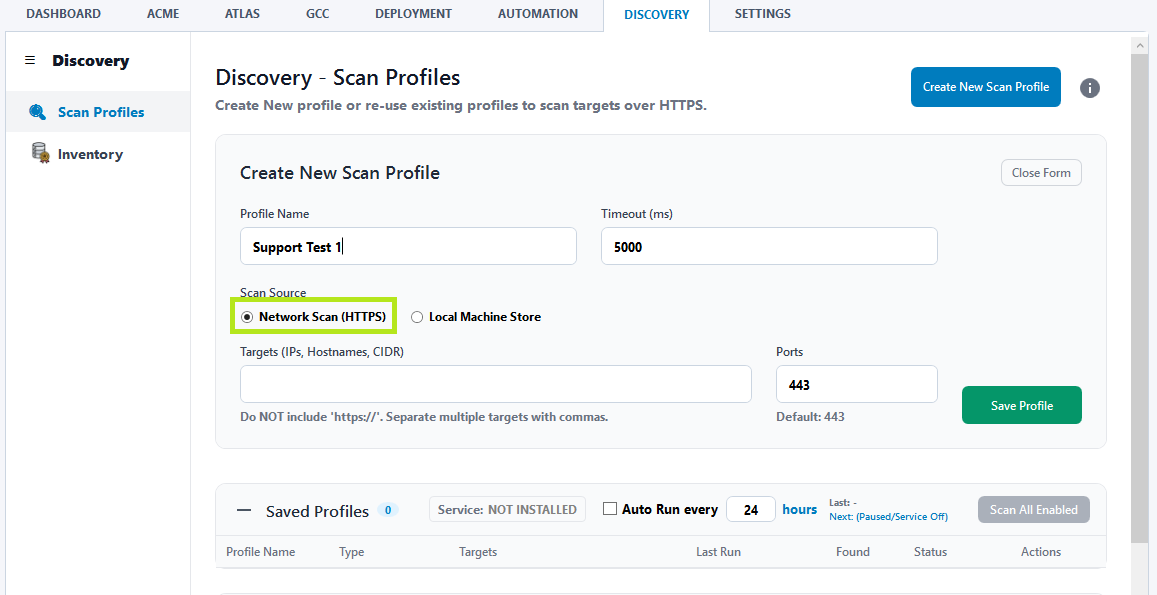Click the Service: NOT INSTALLED badge

coord(507,509)
